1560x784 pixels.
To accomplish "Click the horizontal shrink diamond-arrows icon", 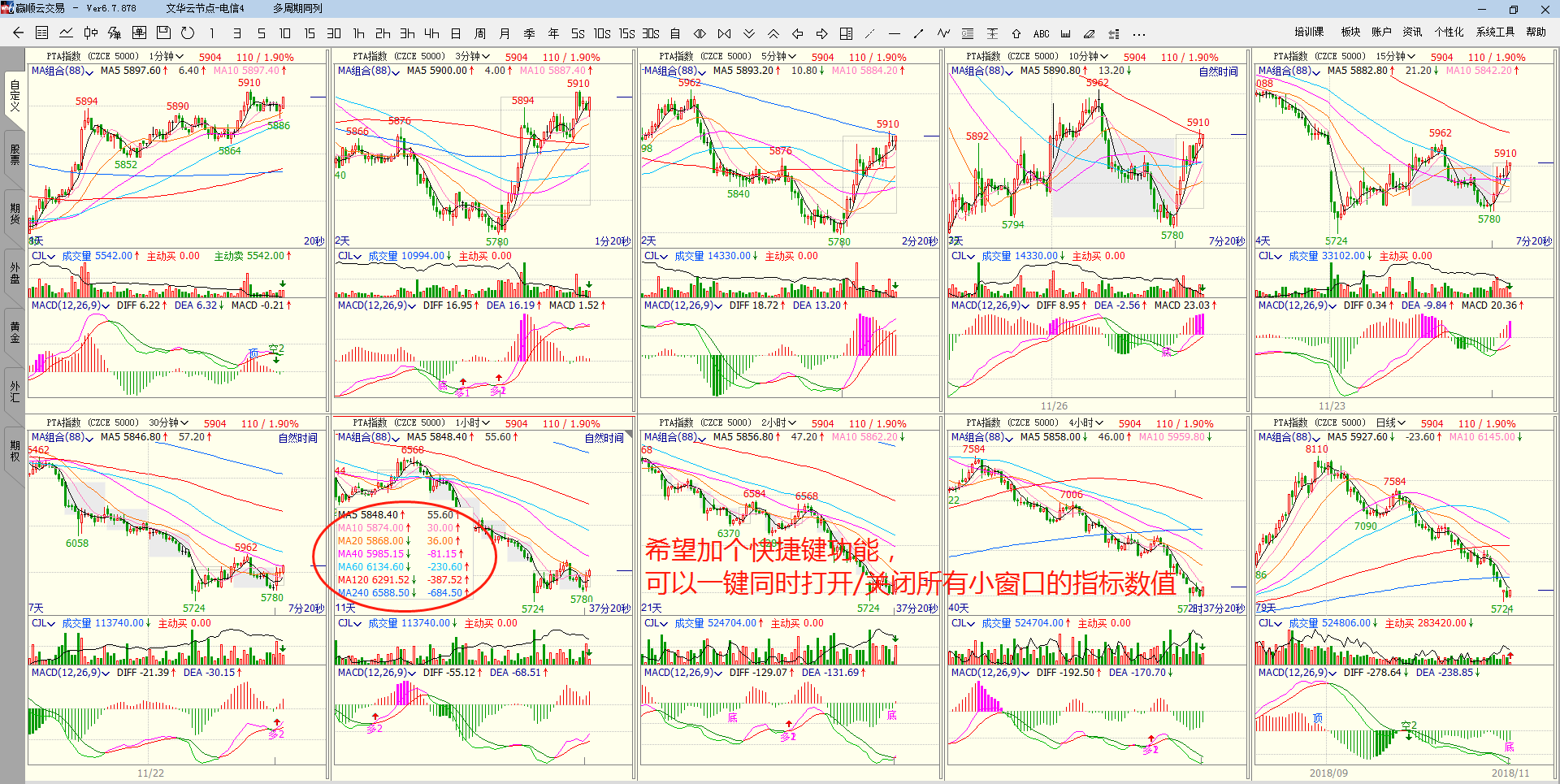I will tap(700, 33).
